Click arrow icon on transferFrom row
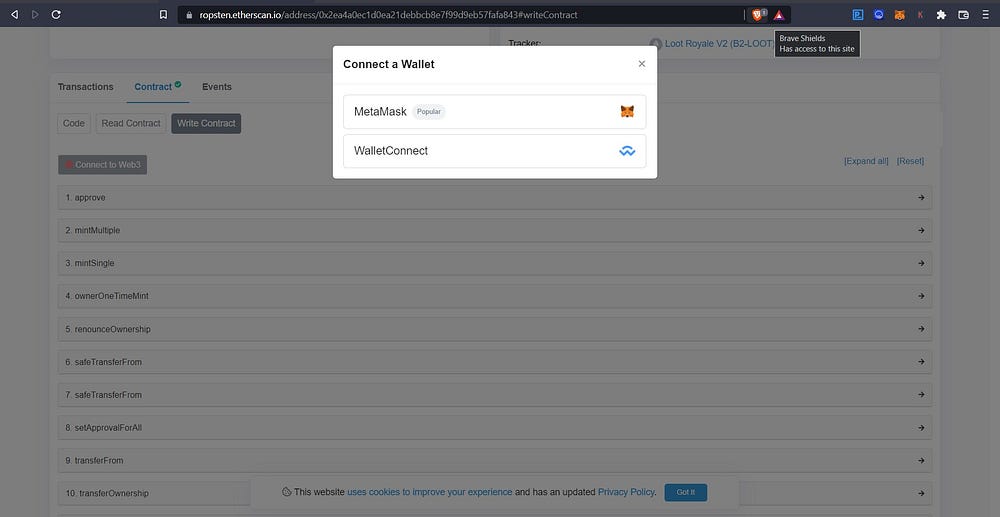This screenshot has height=517, width=1000. tap(921, 460)
